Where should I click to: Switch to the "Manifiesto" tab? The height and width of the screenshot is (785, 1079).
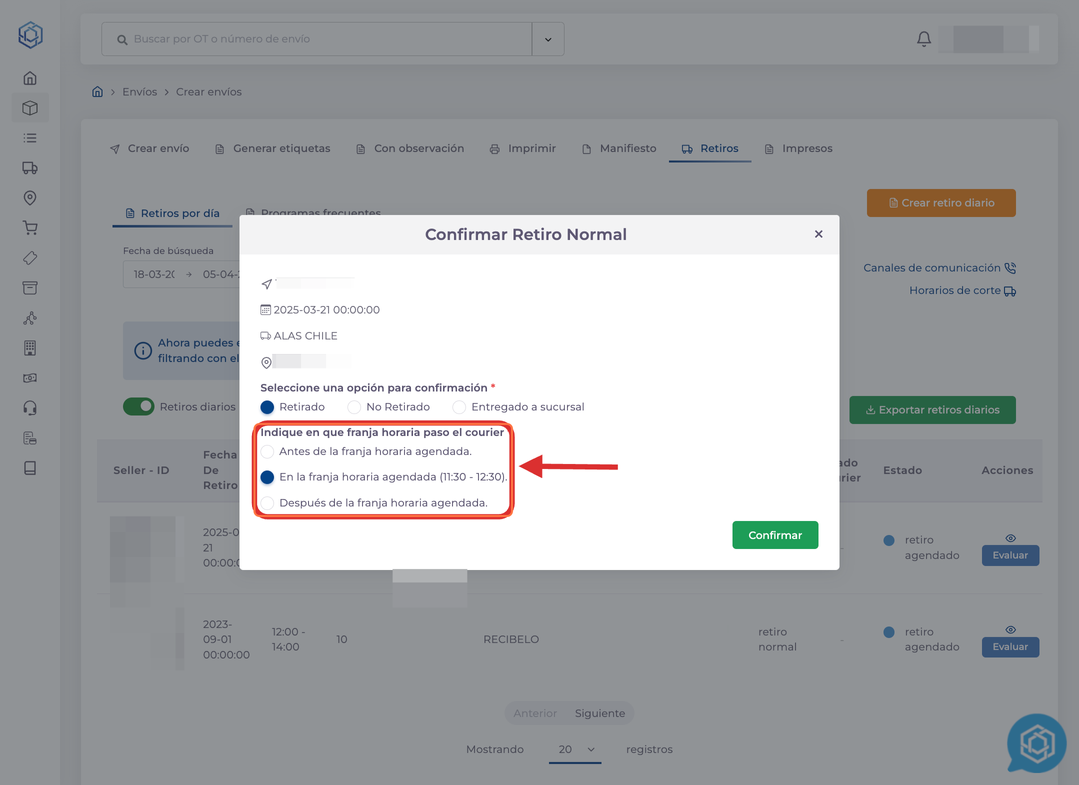pyautogui.click(x=619, y=149)
